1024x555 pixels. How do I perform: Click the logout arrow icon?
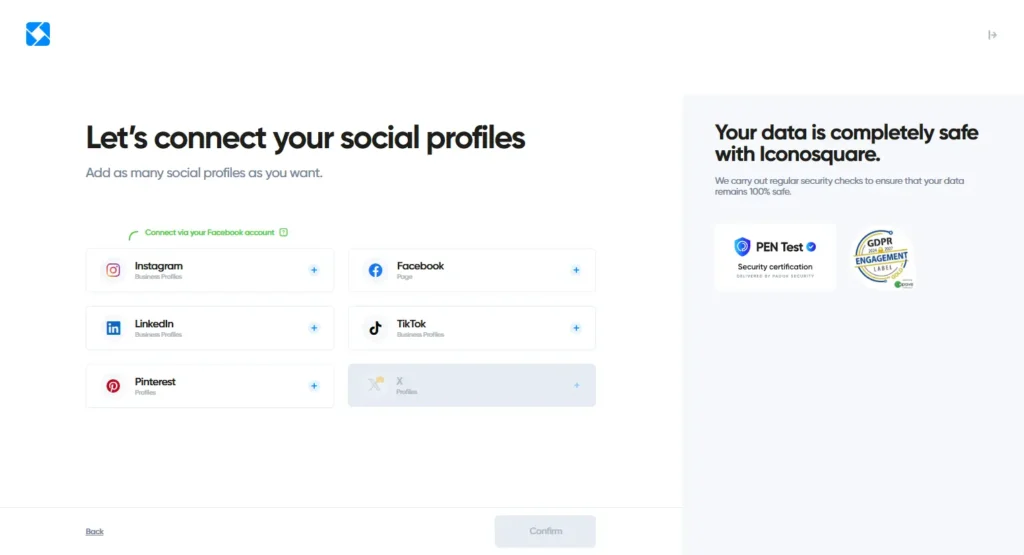click(x=992, y=35)
